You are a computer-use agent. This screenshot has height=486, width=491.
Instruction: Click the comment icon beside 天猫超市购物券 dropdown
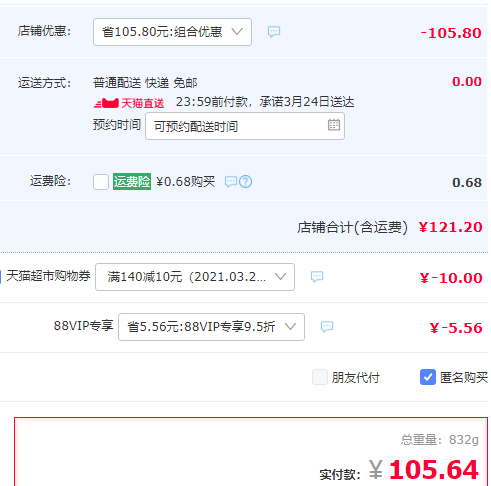(x=317, y=277)
